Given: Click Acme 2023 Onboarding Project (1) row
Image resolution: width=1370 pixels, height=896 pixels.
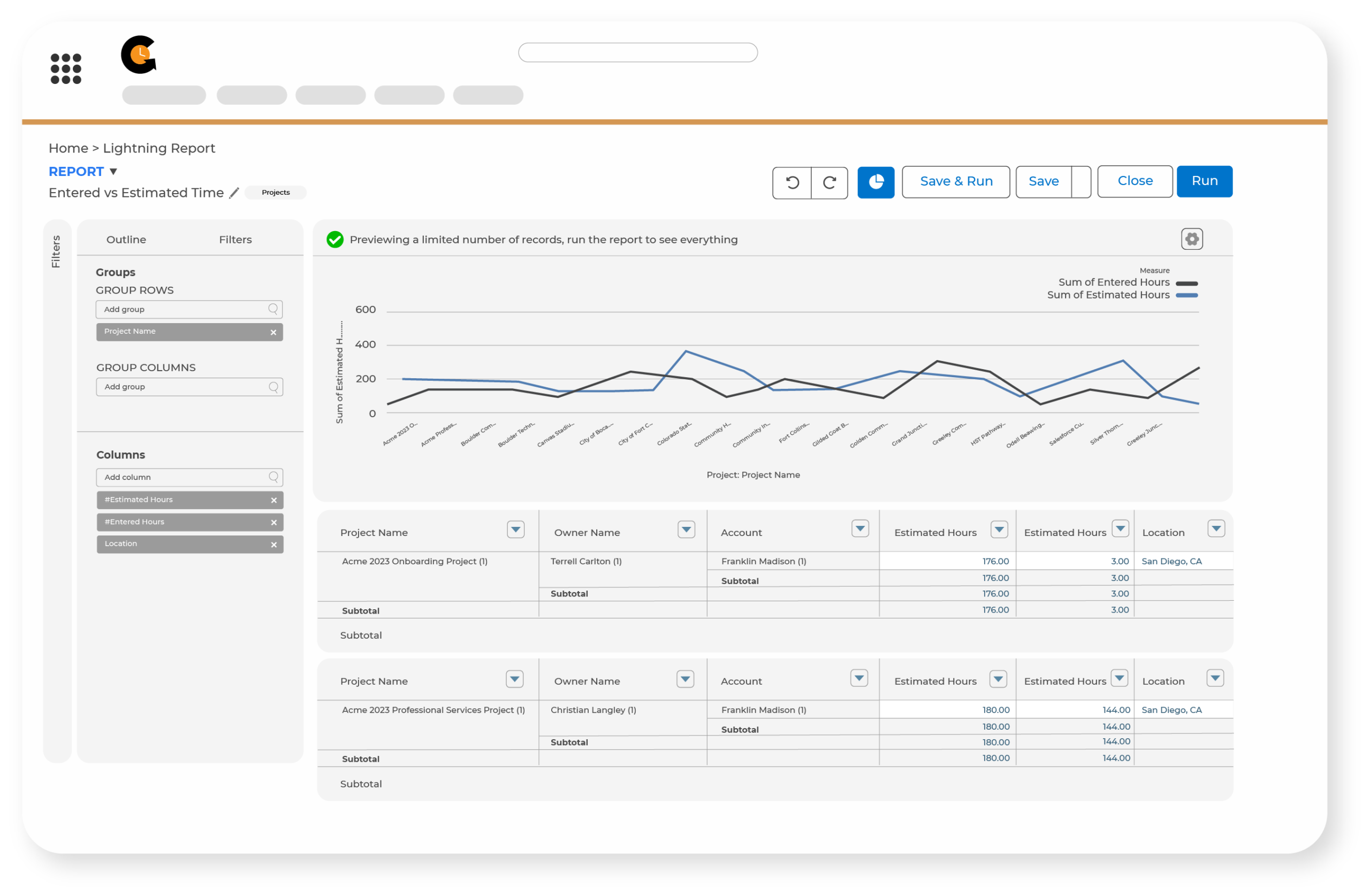Looking at the screenshot, I should click(414, 561).
